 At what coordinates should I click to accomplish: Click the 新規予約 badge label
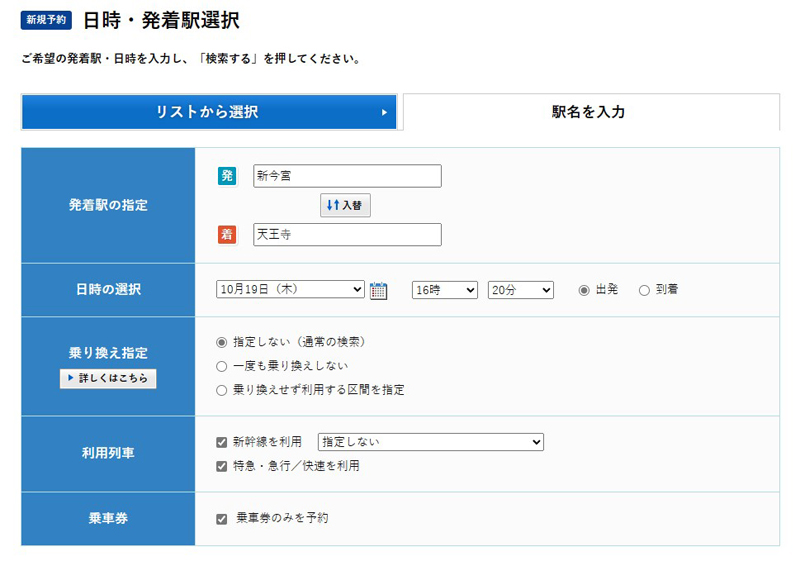coord(46,20)
